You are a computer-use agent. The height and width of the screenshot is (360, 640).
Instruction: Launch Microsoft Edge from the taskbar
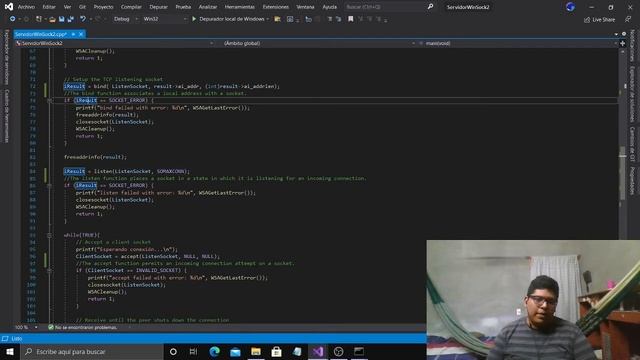tap(214, 351)
